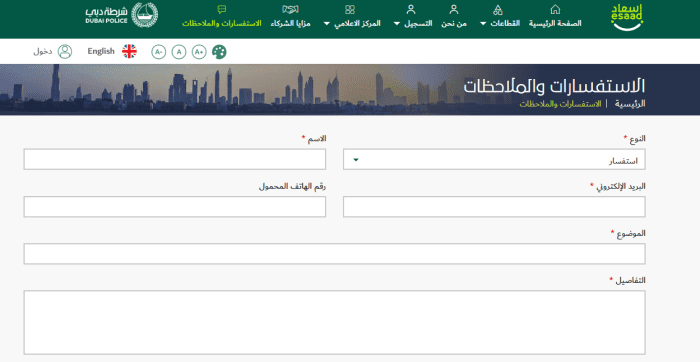
Task: Go to الرئيسية breadcrumb link
Action: click(630, 104)
